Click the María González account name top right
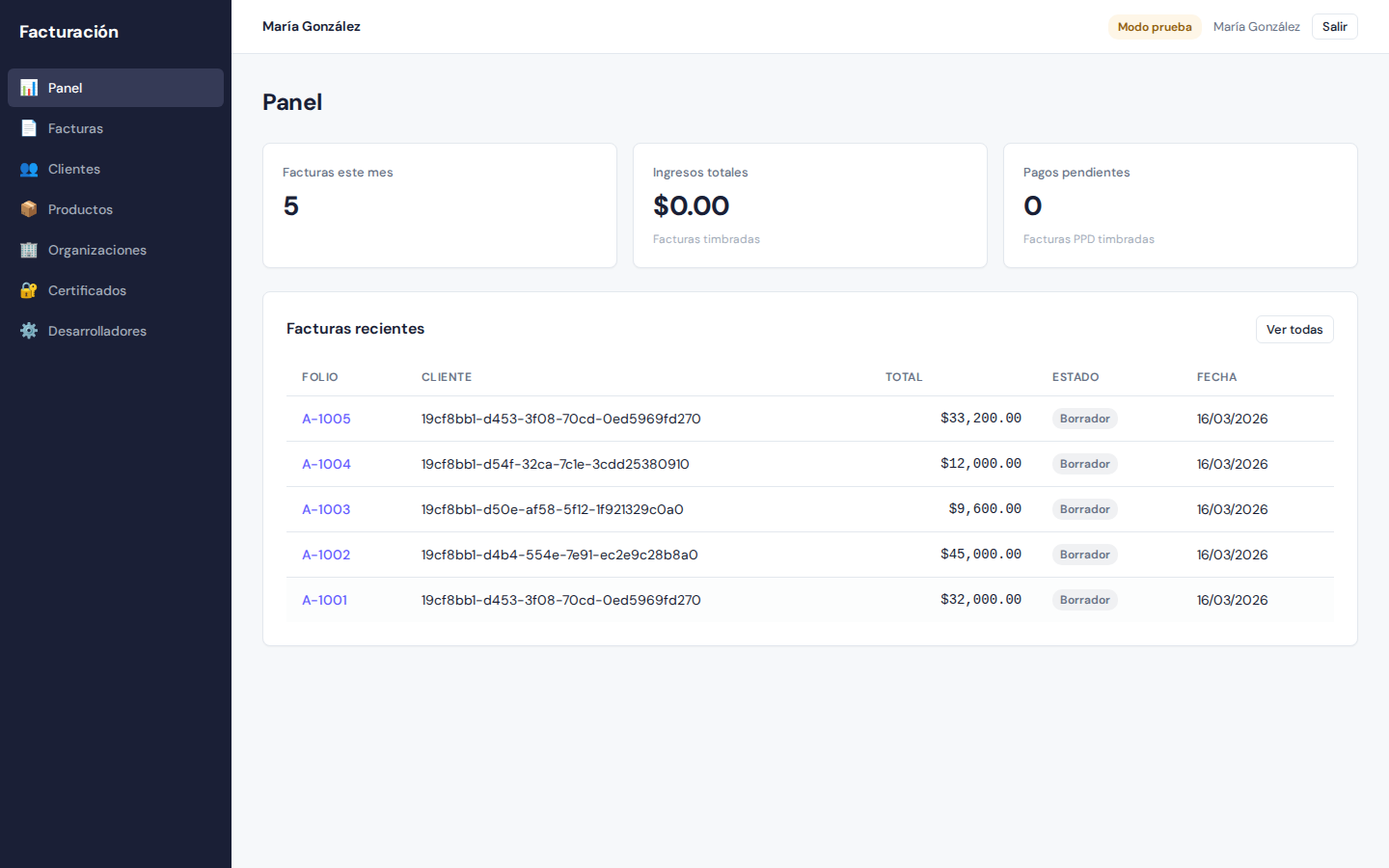The width and height of the screenshot is (1389, 868). click(1256, 26)
